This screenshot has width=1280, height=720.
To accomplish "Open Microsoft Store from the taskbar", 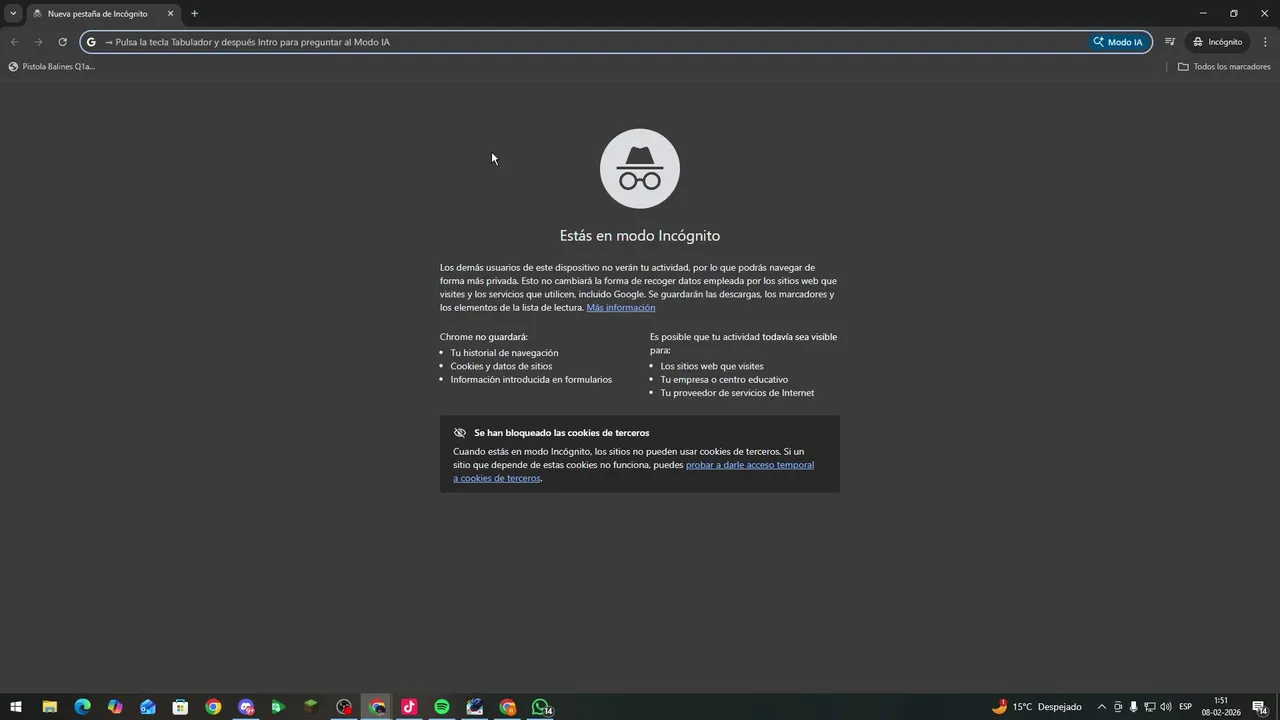I will pos(180,707).
